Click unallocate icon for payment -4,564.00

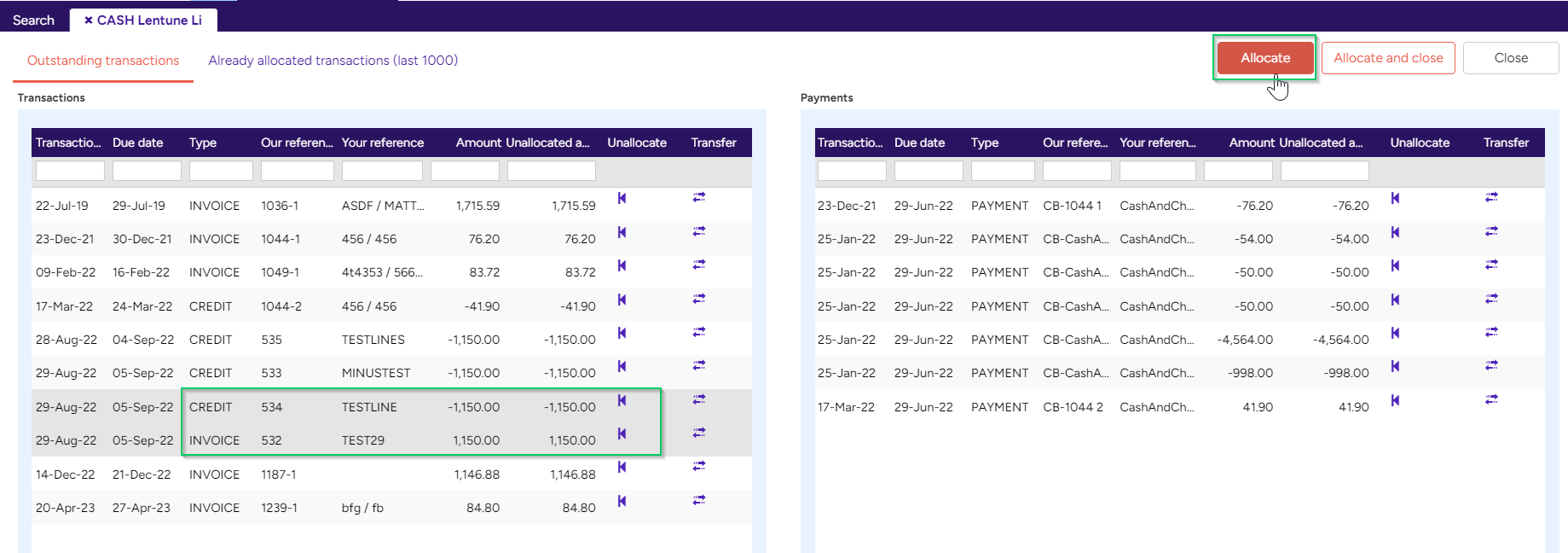[x=1395, y=333]
